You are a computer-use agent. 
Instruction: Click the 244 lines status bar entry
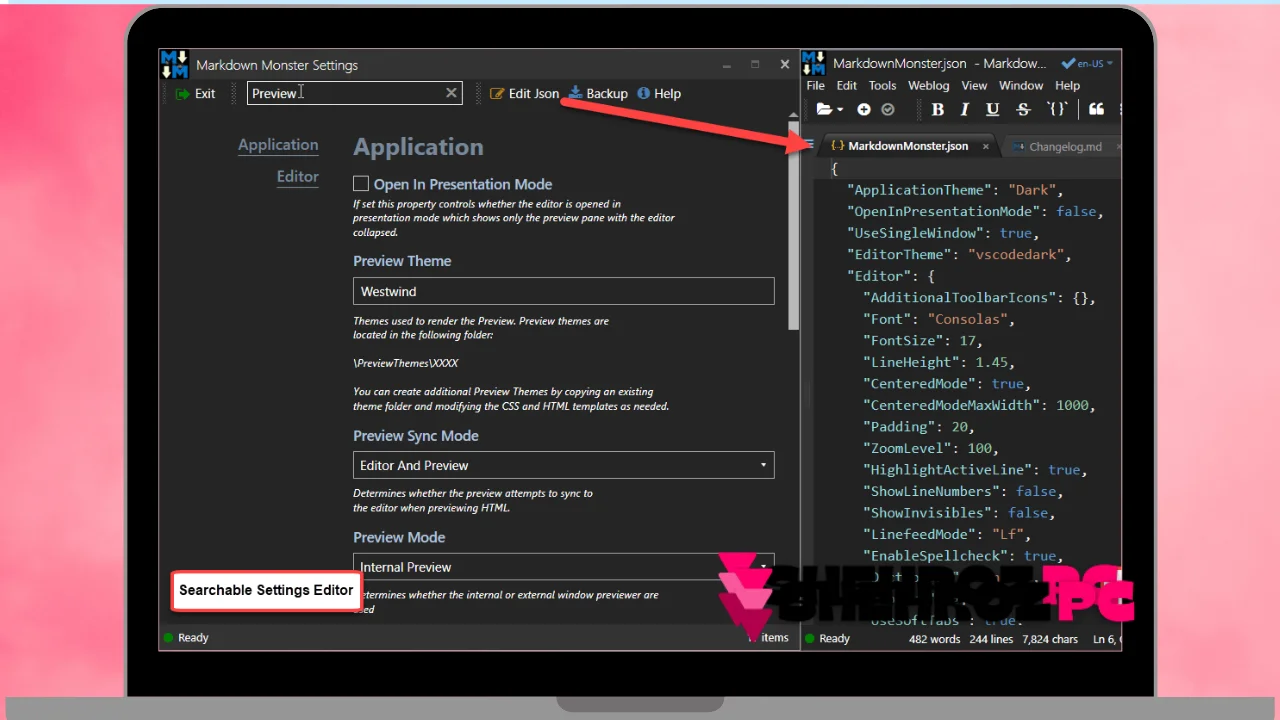point(991,638)
